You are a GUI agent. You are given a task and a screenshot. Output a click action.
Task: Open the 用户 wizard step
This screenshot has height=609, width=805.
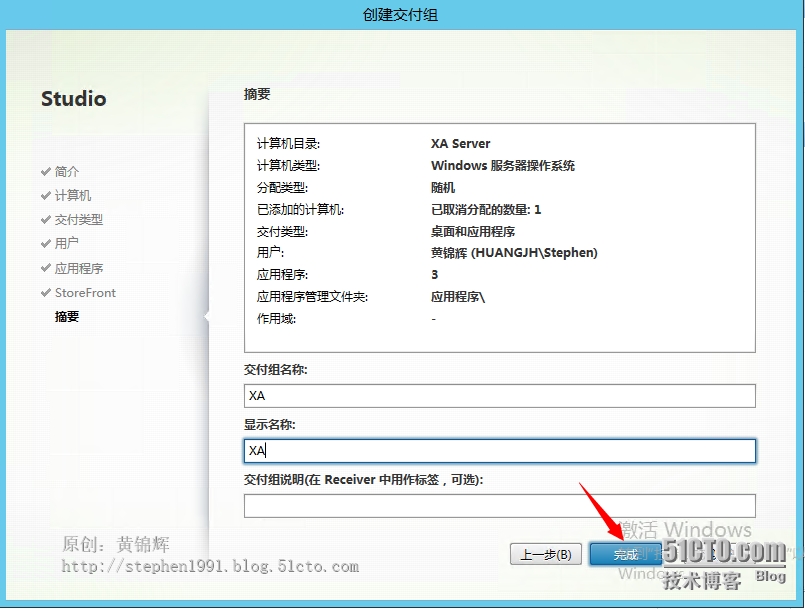click(x=67, y=243)
